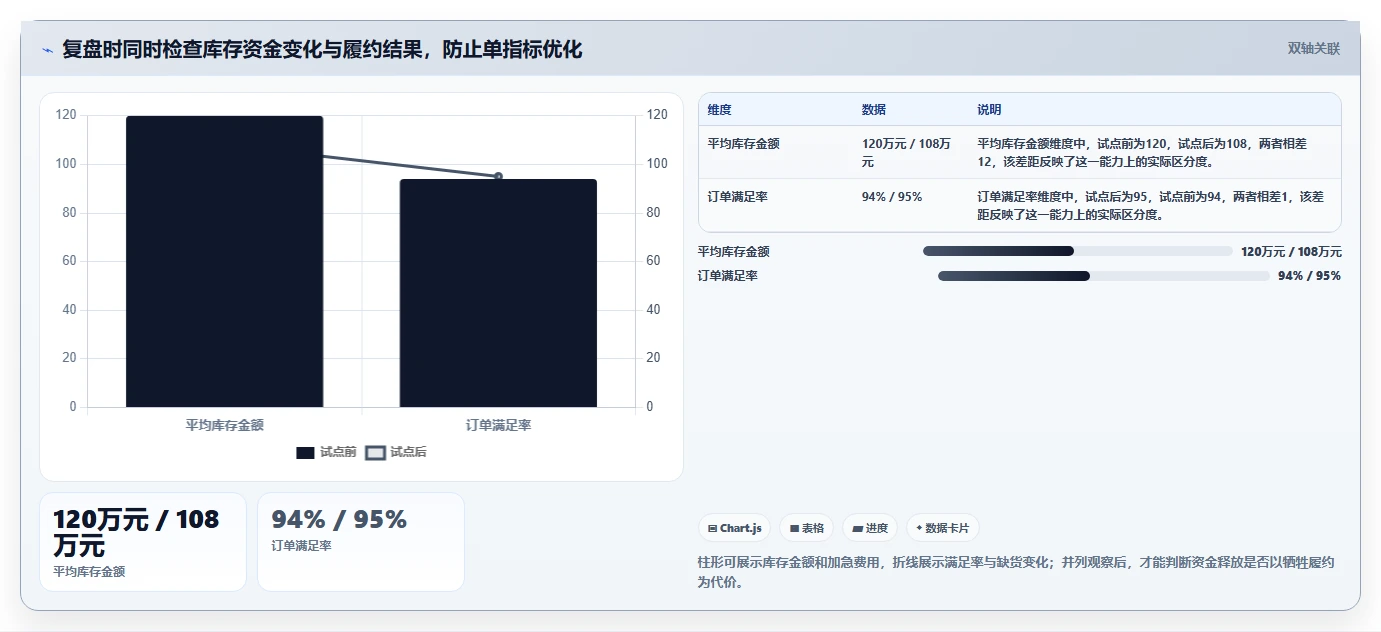The width and height of the screenshot is (1381, 632).
Task: Click the 94% / 95% progress value label
Action: click(x=1309, y=276)
